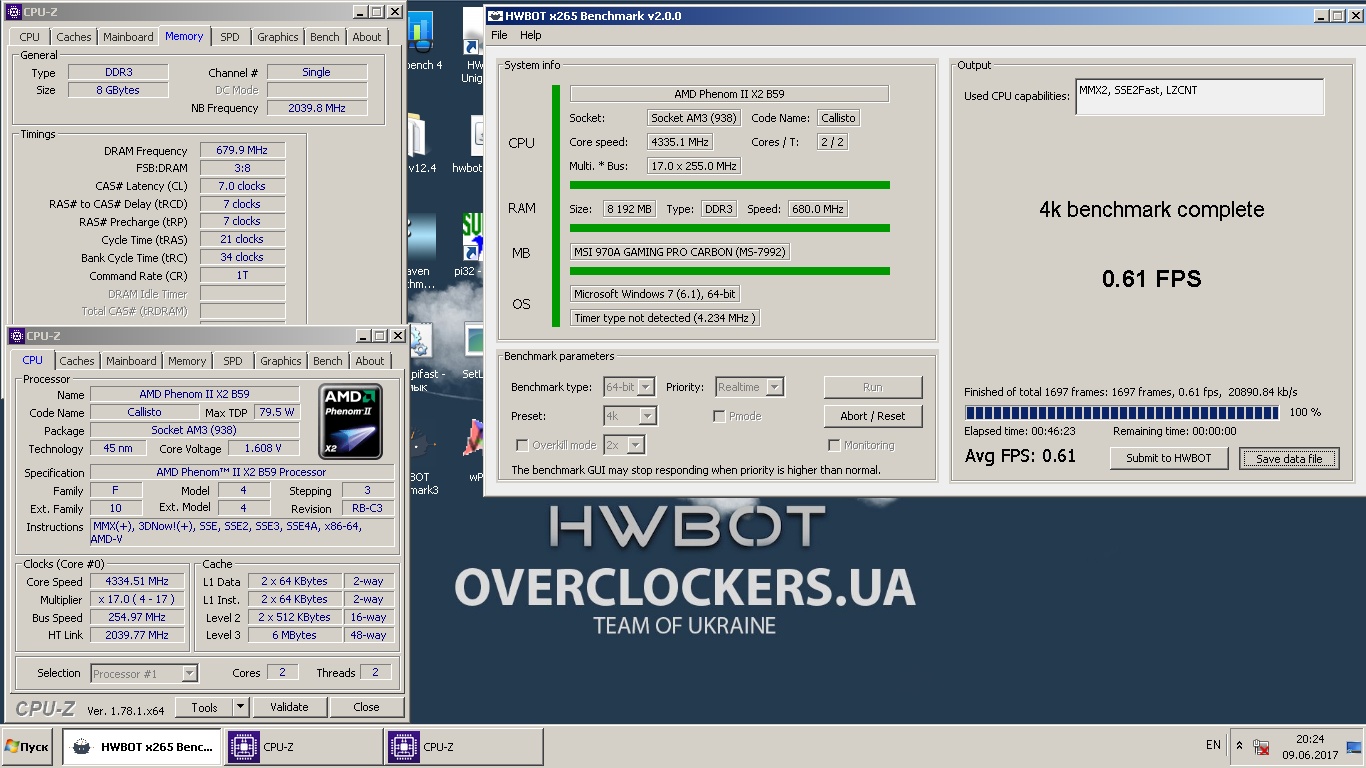Click the Microsoft Windows 7 (6.1), 64-bit field
Viewport: 1366px width, 768px height.
click(x=655, y=294)
